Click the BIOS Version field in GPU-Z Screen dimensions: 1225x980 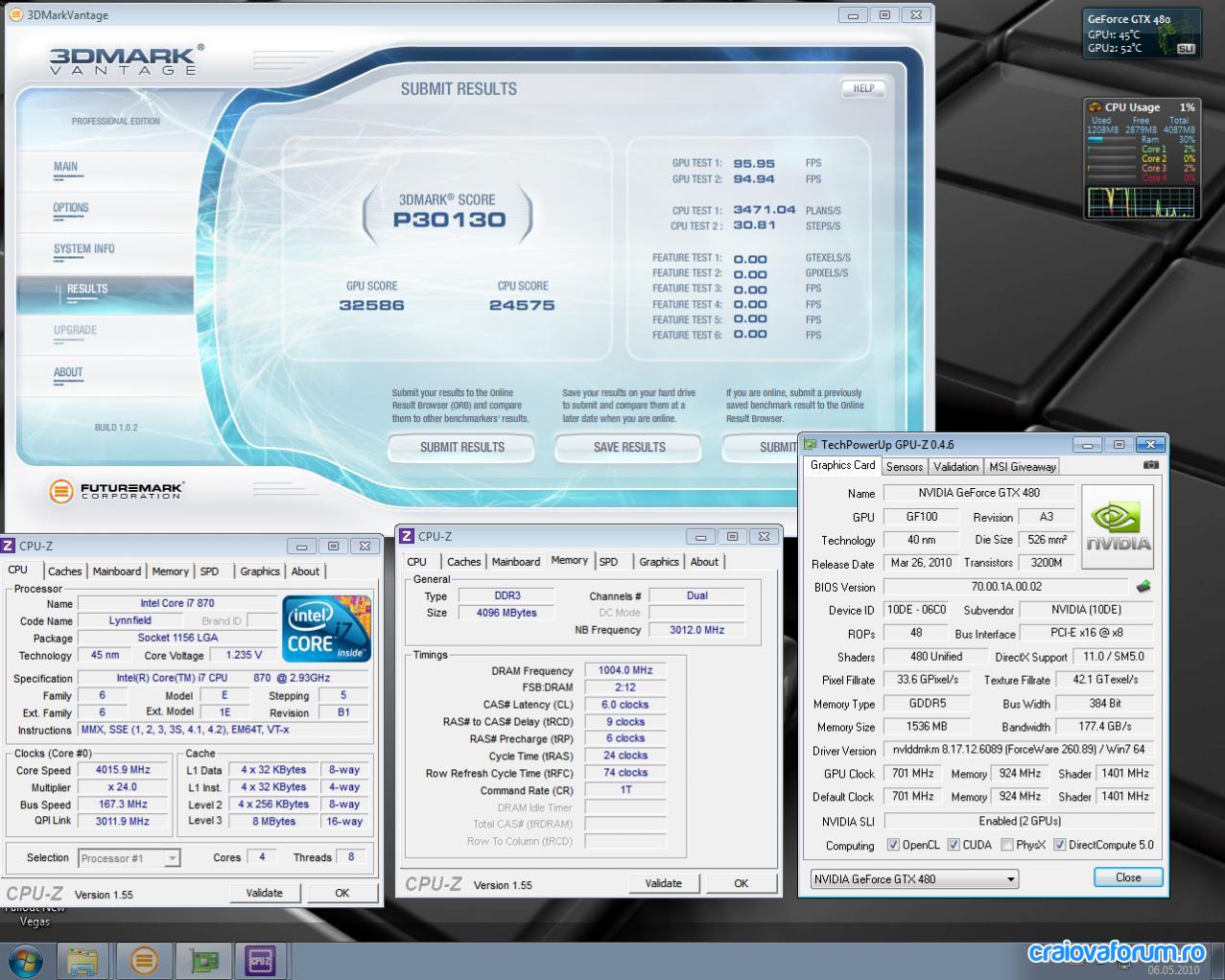click(x=1005, y=587)
